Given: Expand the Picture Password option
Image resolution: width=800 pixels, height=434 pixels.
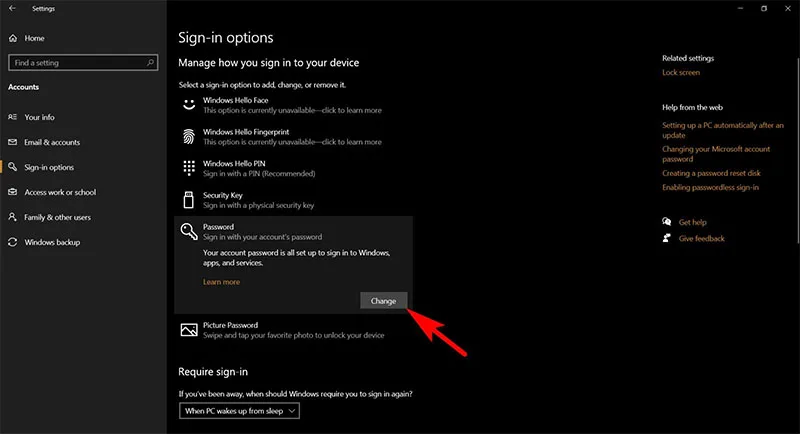Looking at the screenshot, I should (x=293, y=330).
